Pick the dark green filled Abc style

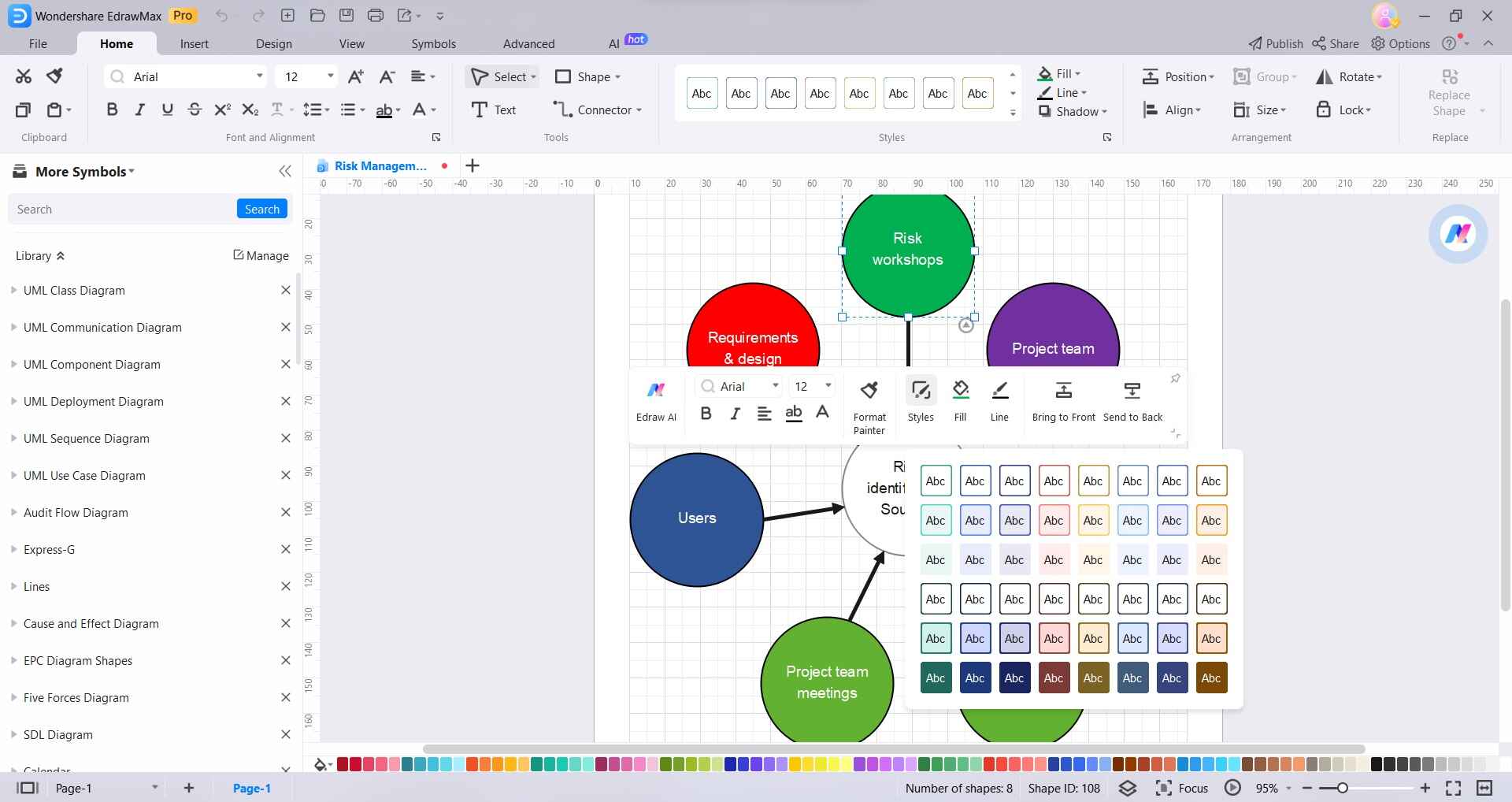936,678
